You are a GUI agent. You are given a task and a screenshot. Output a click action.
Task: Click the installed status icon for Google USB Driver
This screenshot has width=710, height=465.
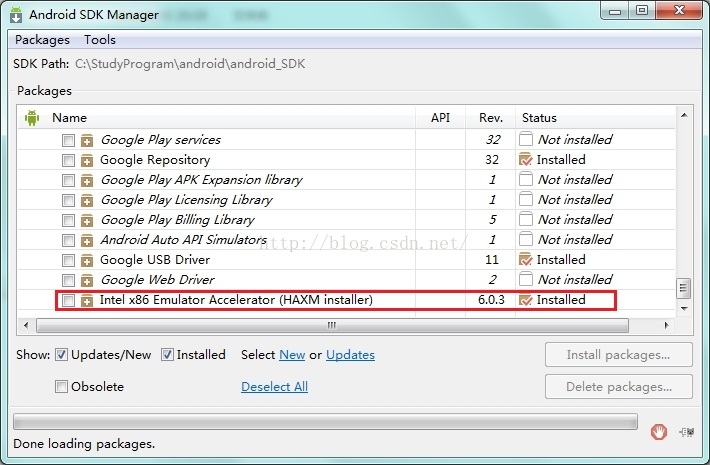526,260
